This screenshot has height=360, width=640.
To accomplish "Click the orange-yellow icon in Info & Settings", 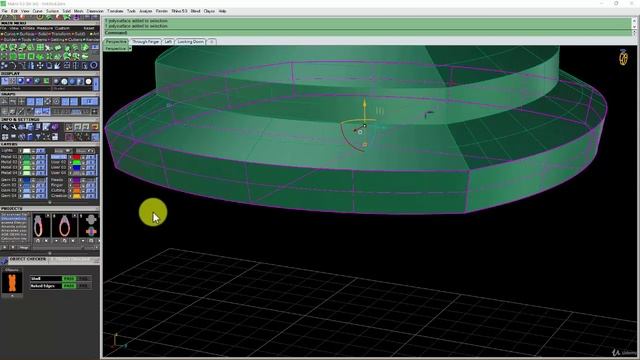I will [95, 127].
